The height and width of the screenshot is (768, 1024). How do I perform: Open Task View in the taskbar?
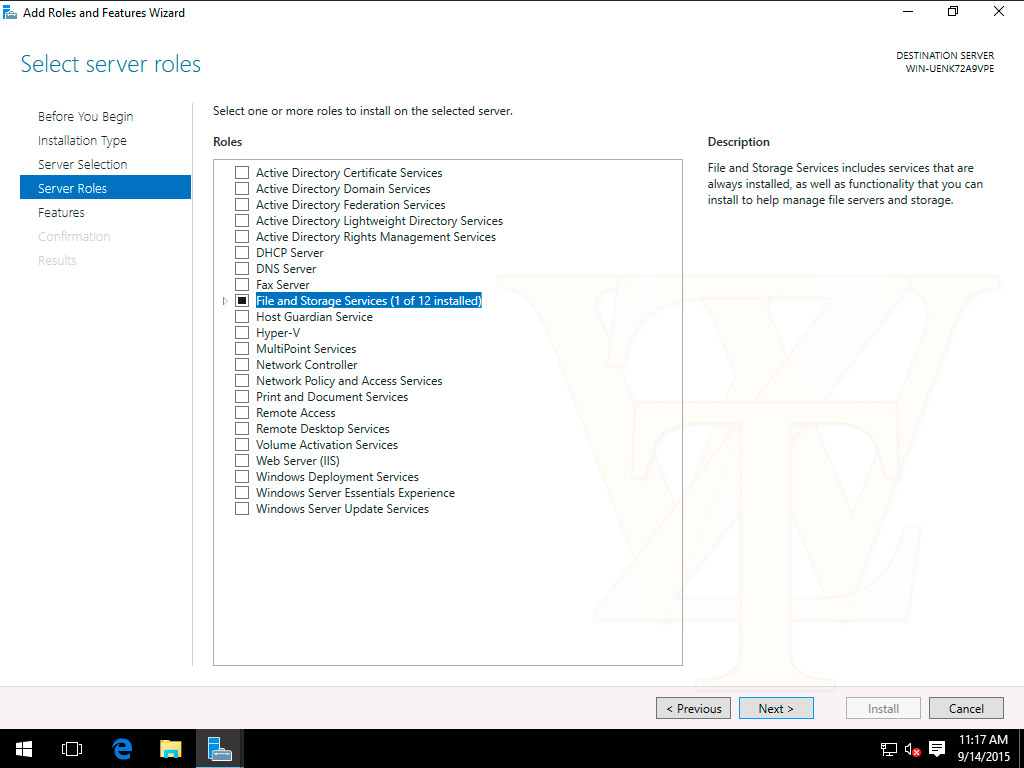coord(71,748)
